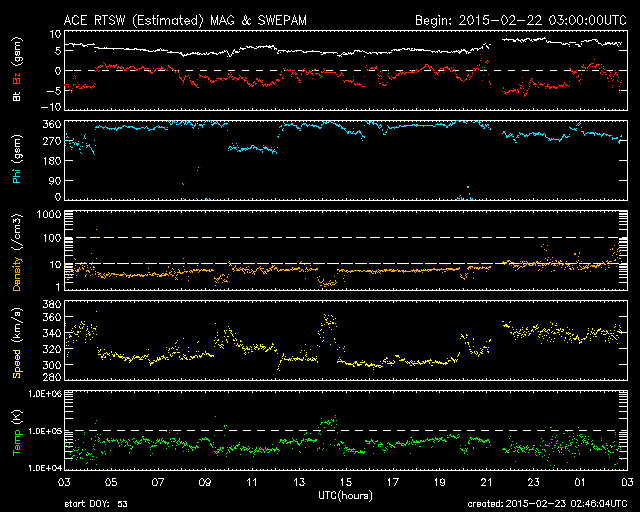This screenshot has height=512, width=640.
Task: Click the "created: 2015-02-23 02:46:04UTC" timestamp
Action: [547, 504]
